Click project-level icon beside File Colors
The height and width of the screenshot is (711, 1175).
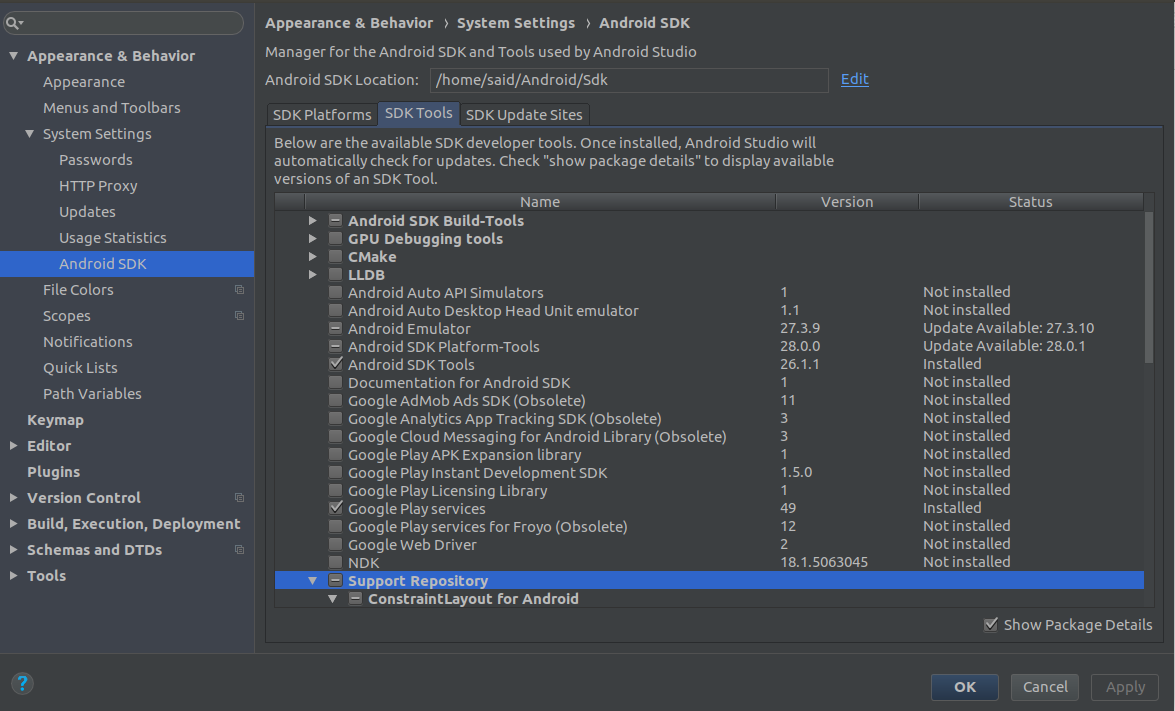pos(239,290)
